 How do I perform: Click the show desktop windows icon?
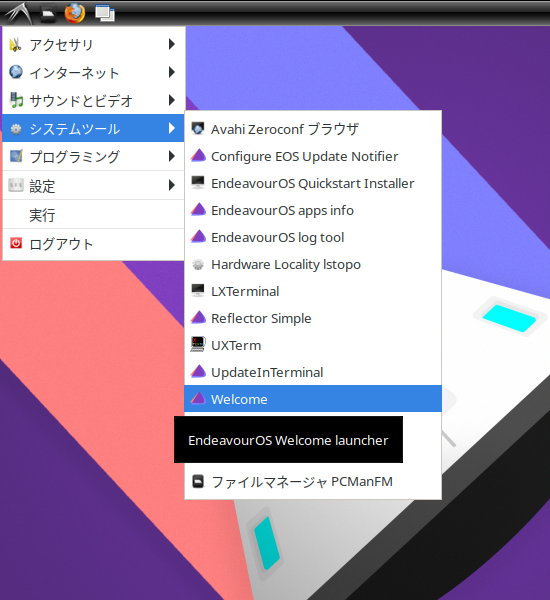click(105, 13)
